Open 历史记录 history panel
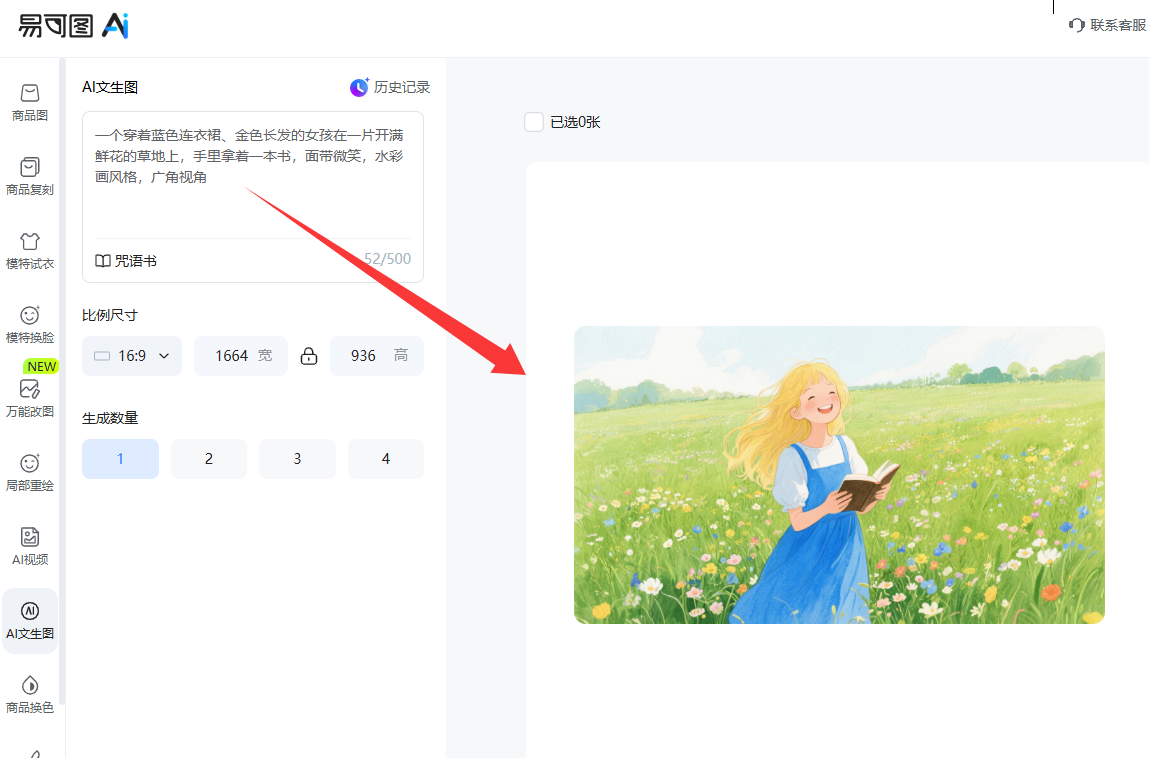1149x758 pixels. coord(390,87)
